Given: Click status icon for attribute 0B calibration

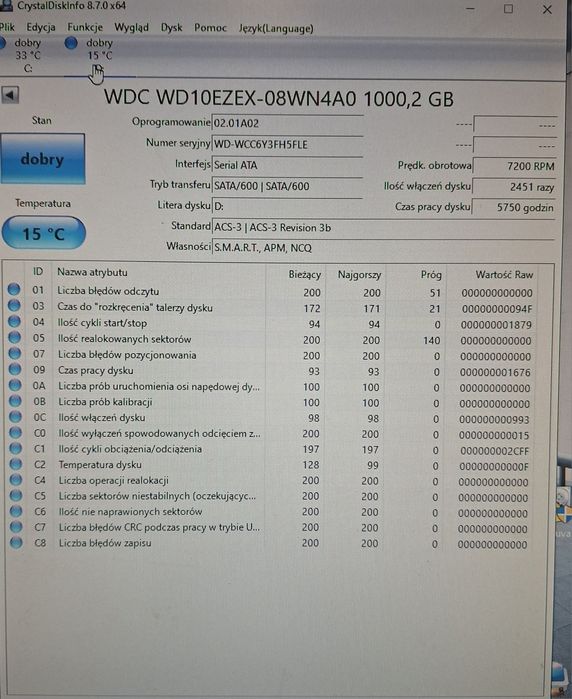Looking at the screenshot, I should (x=15, y=401).
